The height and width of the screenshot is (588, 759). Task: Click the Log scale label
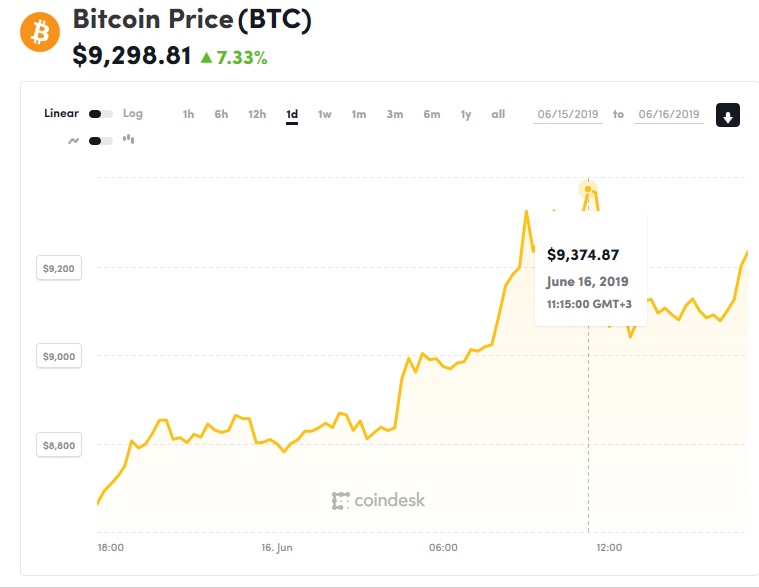133,114
